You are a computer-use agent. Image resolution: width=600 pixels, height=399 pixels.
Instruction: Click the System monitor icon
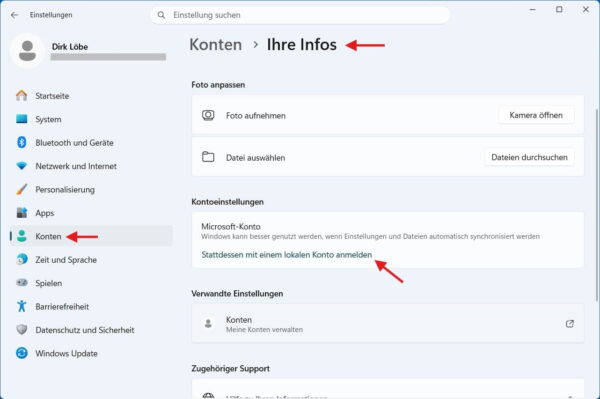[x=22, y=119]
